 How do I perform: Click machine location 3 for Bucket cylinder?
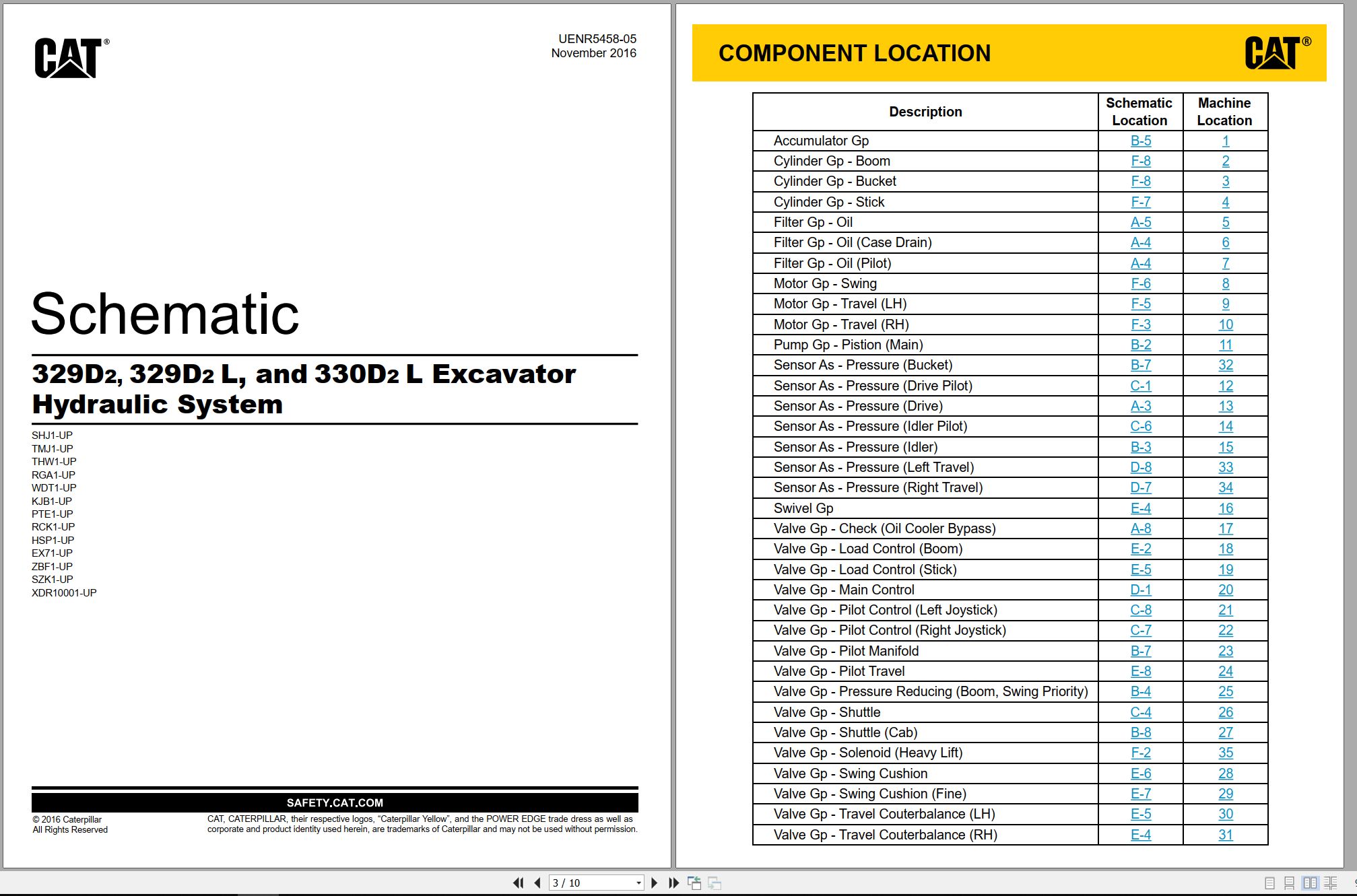(x=1226, y=181)
